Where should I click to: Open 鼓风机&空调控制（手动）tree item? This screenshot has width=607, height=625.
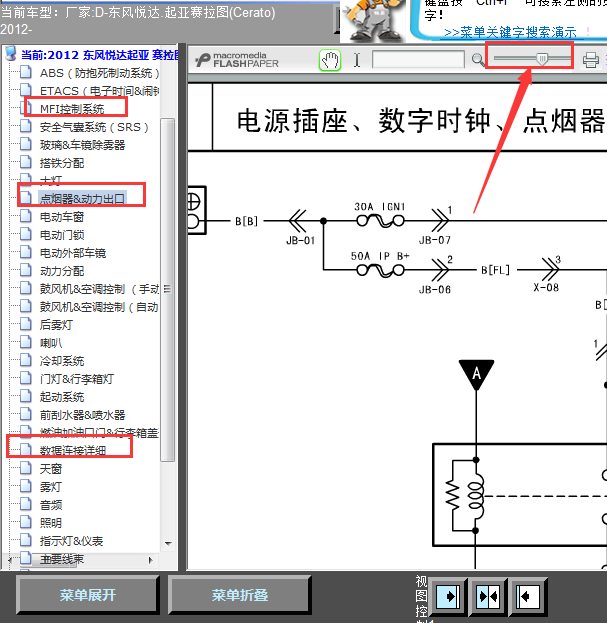point(99,289)
